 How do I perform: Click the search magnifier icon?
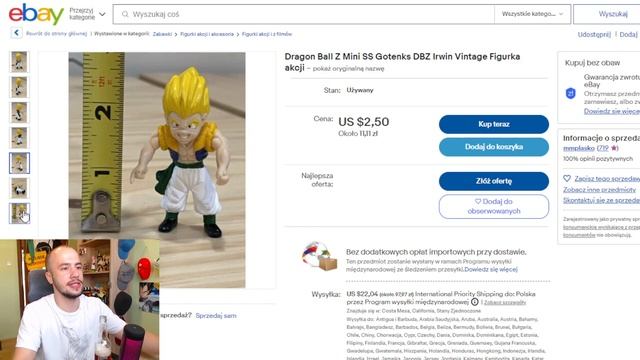coord(125,14)
